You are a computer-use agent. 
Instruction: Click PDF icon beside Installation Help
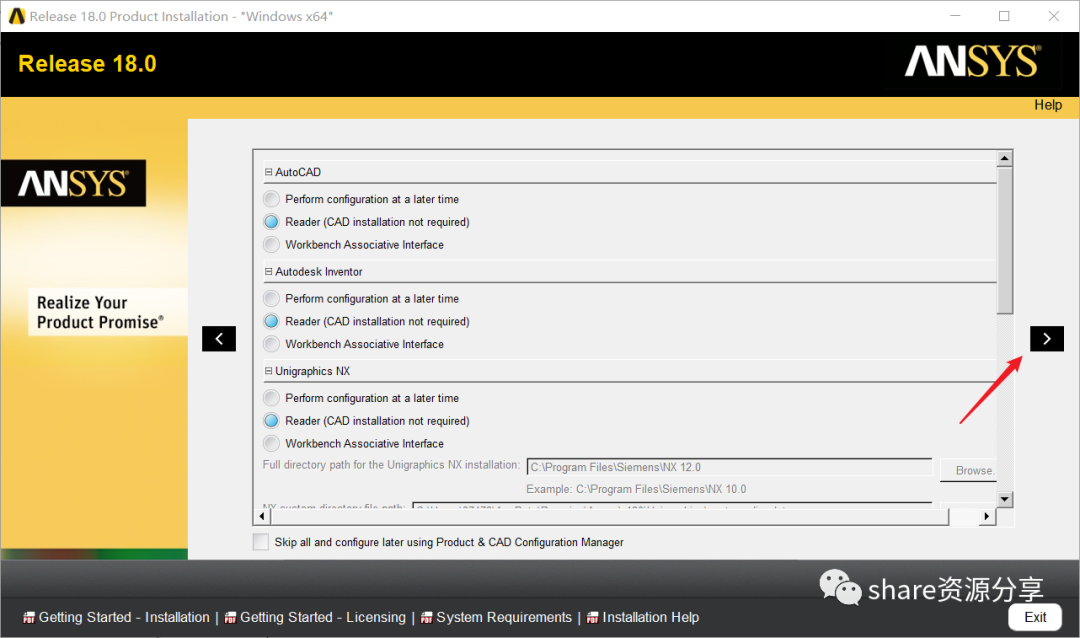[592, 618]
